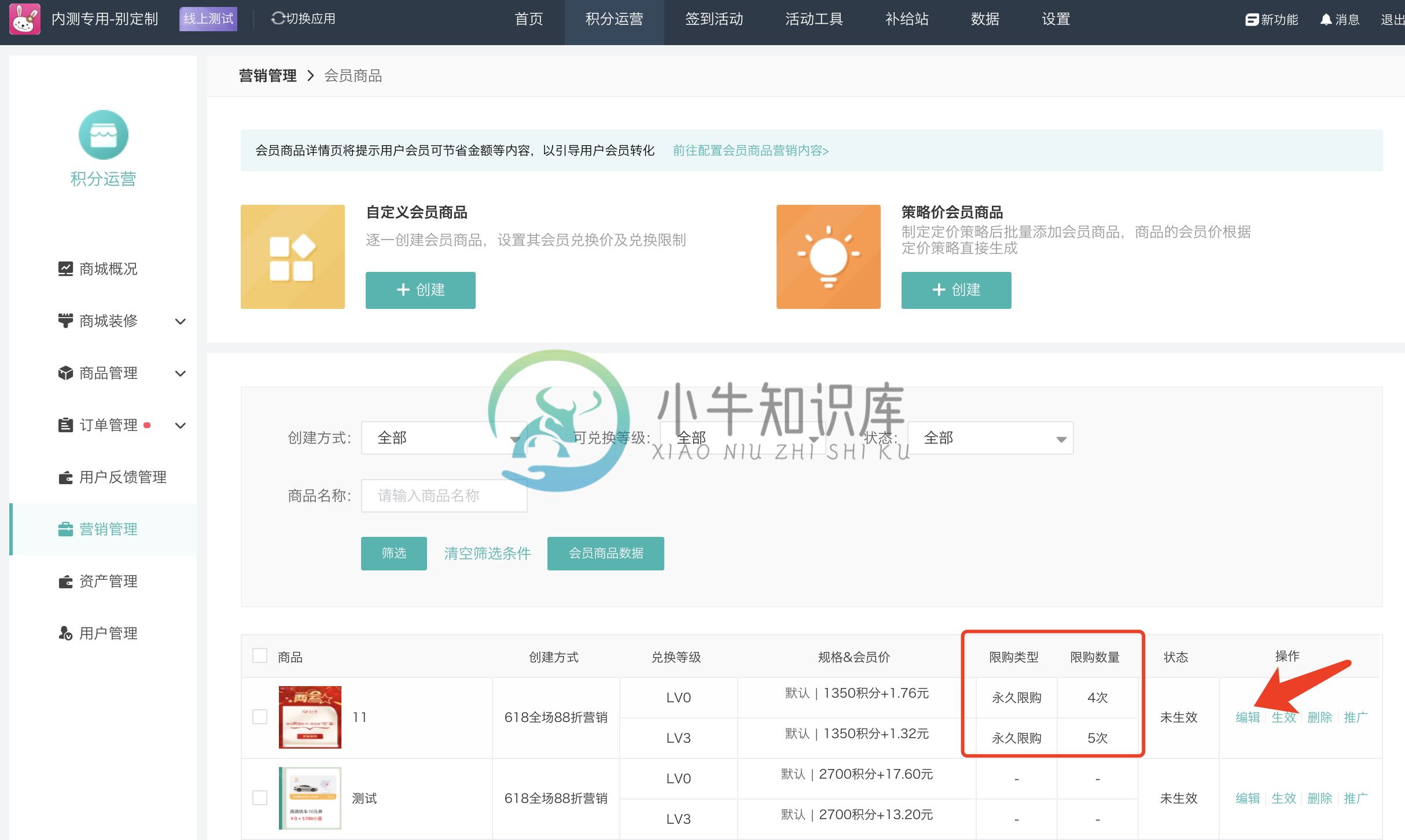The width and height of the screenshot is (1405, 840).
Task: Click 编辑 for product 测试
Action: [1248, 798]
